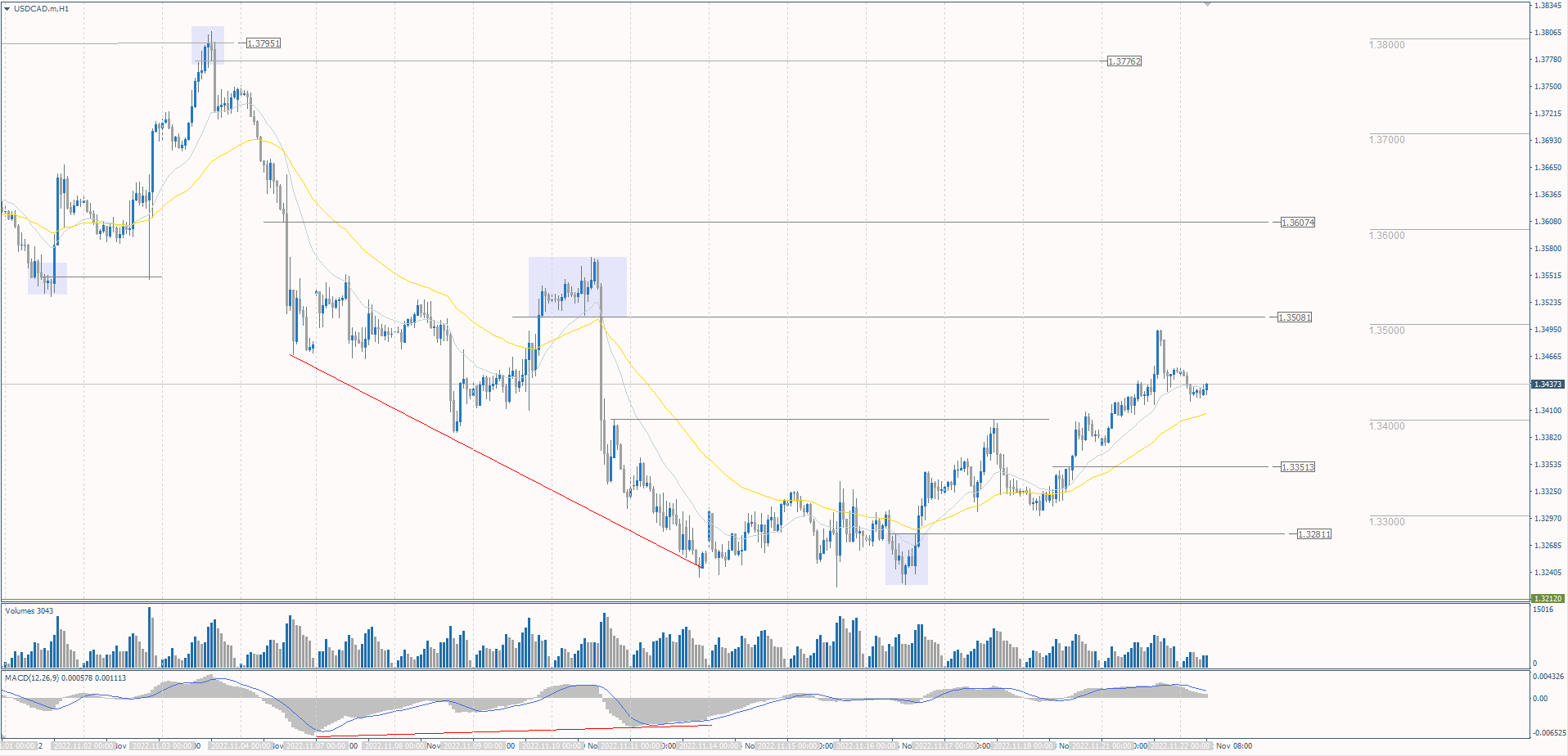1568x756 pixels.
Task: Click the 2022.11.09 00:00 date marker
Action: (473, 746)
